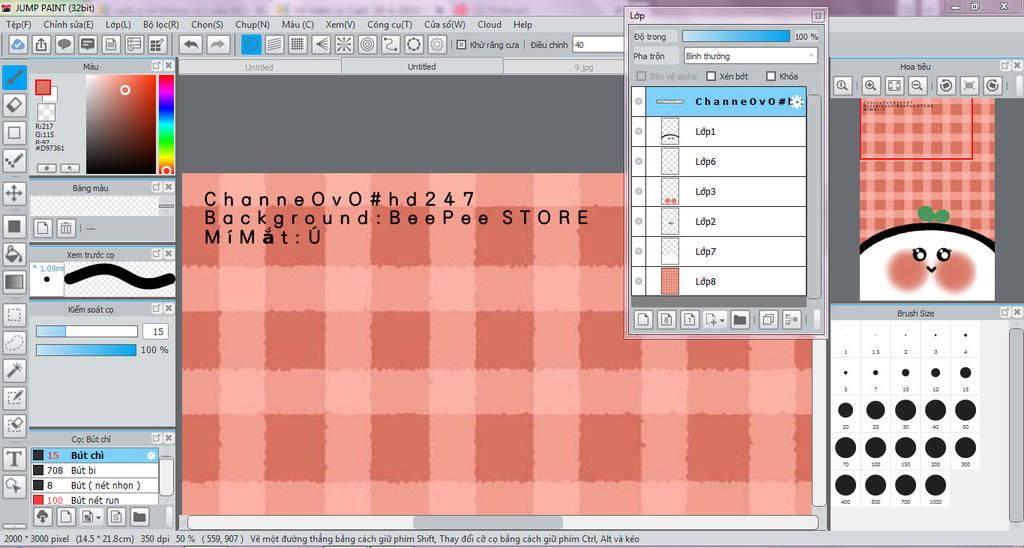Open the brush list import dropdown
This screenshot has width=1024, height=548.
point(98,517)
